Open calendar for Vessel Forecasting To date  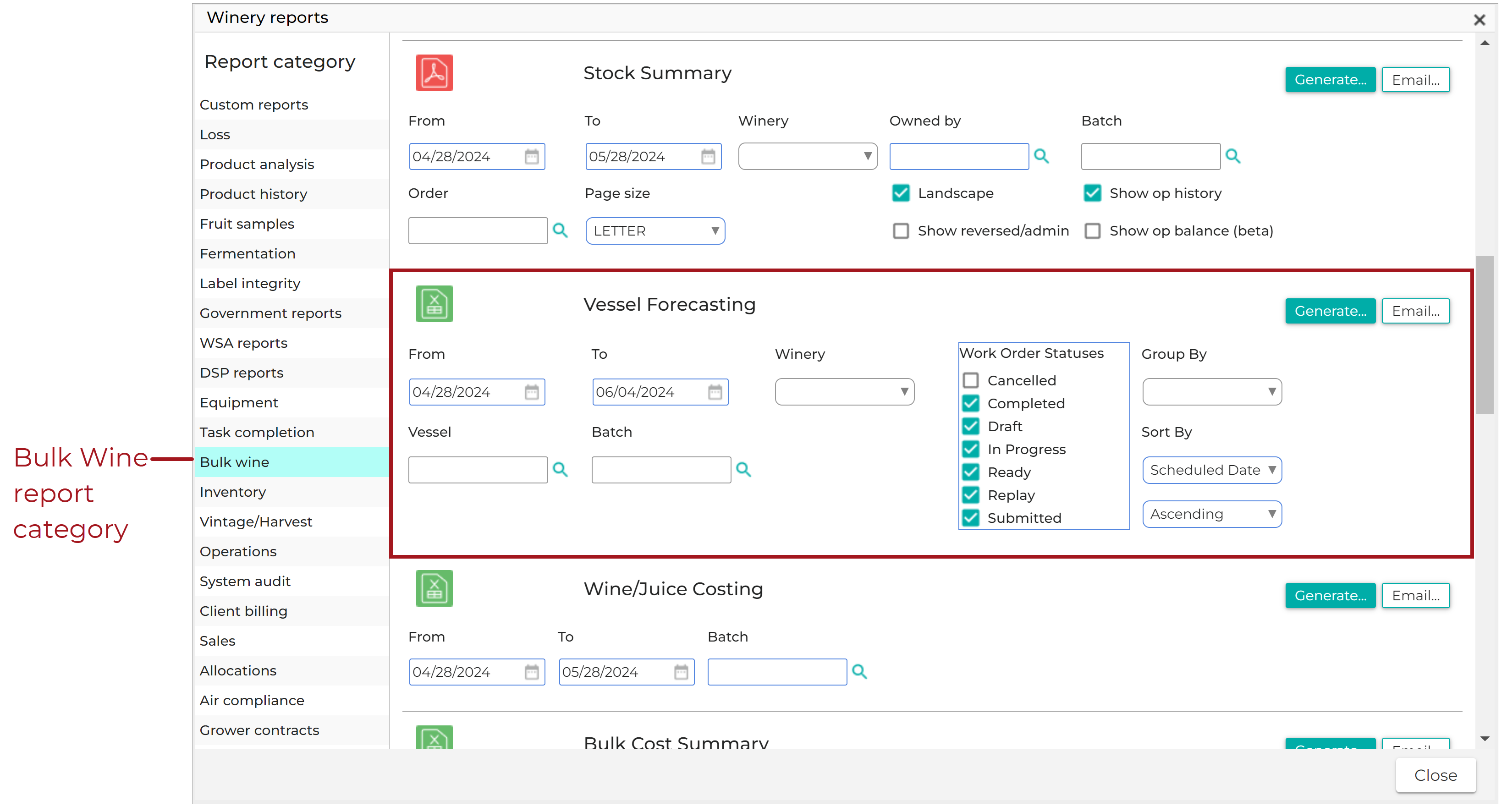(x=715, y=392)
